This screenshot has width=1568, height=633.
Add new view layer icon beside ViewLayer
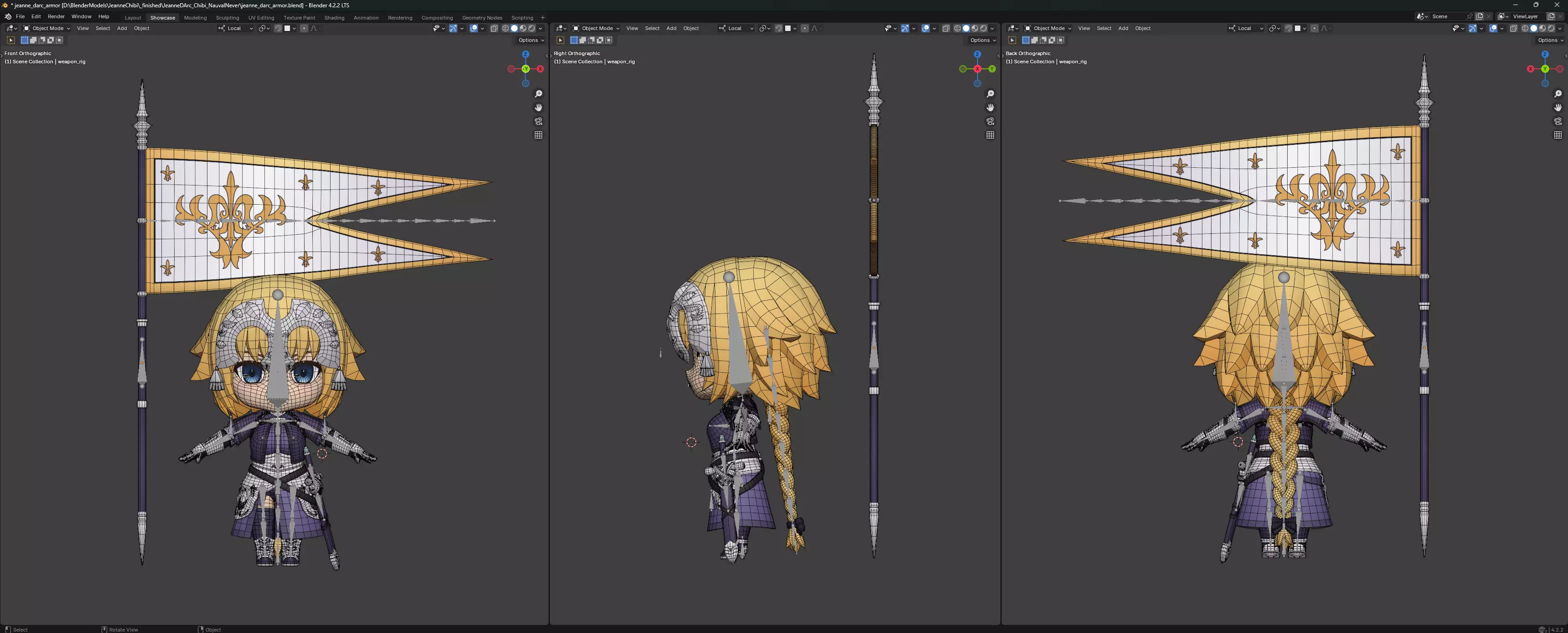[1550, 16]
